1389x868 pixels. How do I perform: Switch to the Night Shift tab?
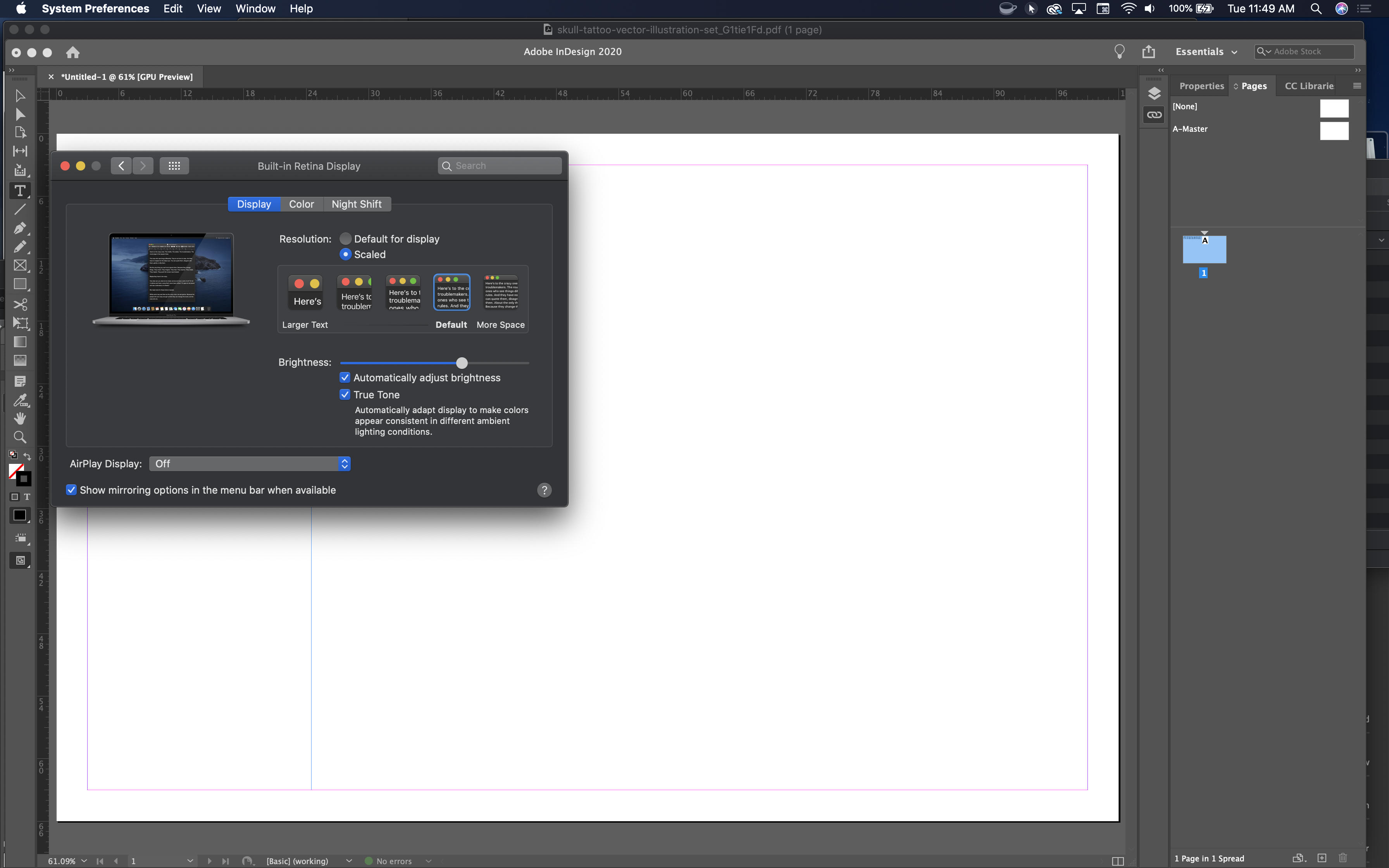[357, 204]
